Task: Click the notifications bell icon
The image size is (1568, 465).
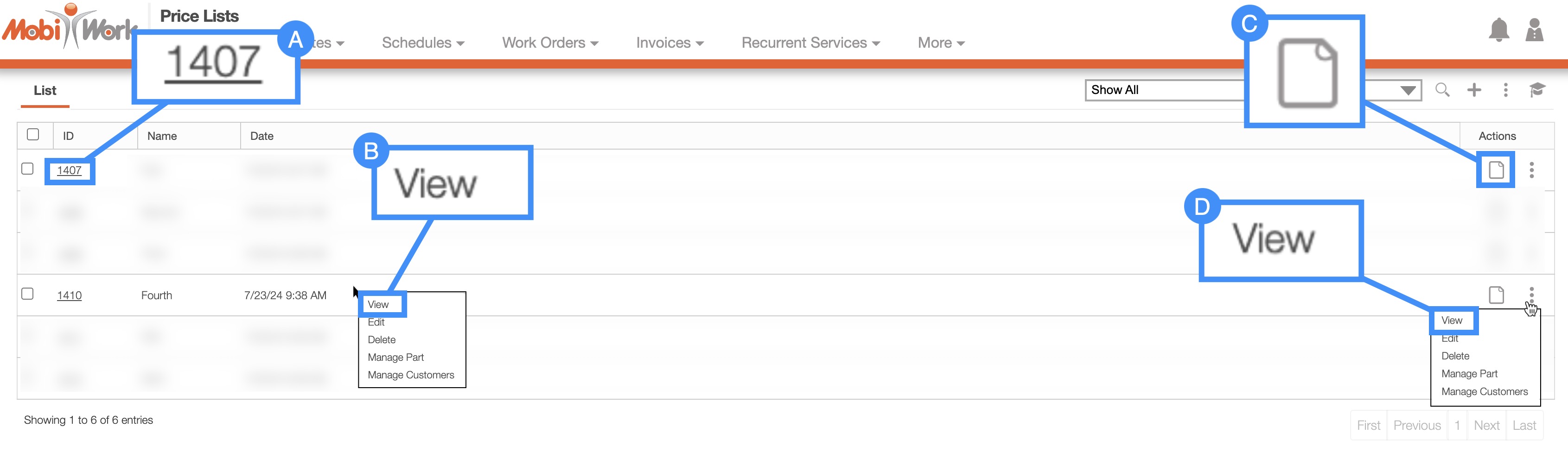Action: 1498,31
